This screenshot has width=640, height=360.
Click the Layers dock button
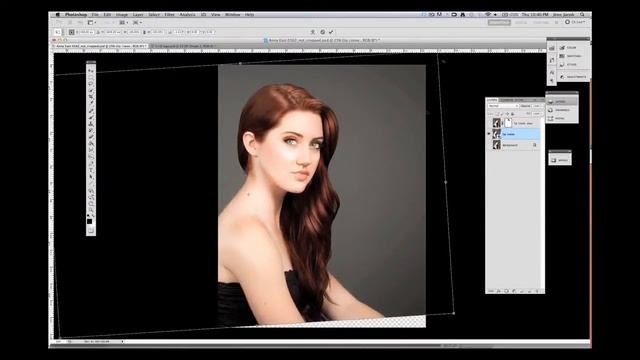click(x=562, y=101)
